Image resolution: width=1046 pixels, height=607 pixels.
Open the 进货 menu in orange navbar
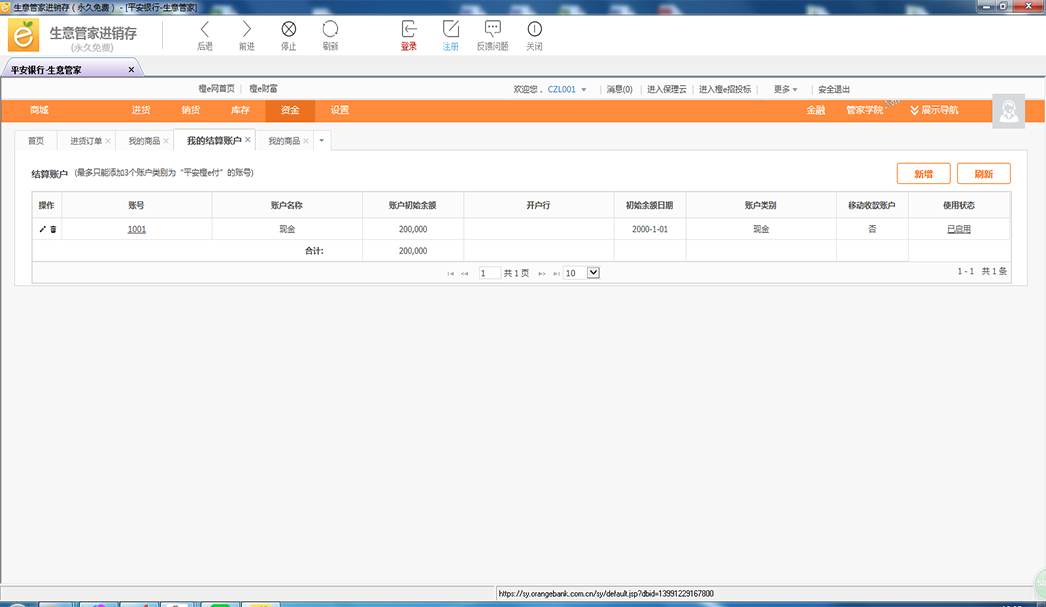click(141, 110)
